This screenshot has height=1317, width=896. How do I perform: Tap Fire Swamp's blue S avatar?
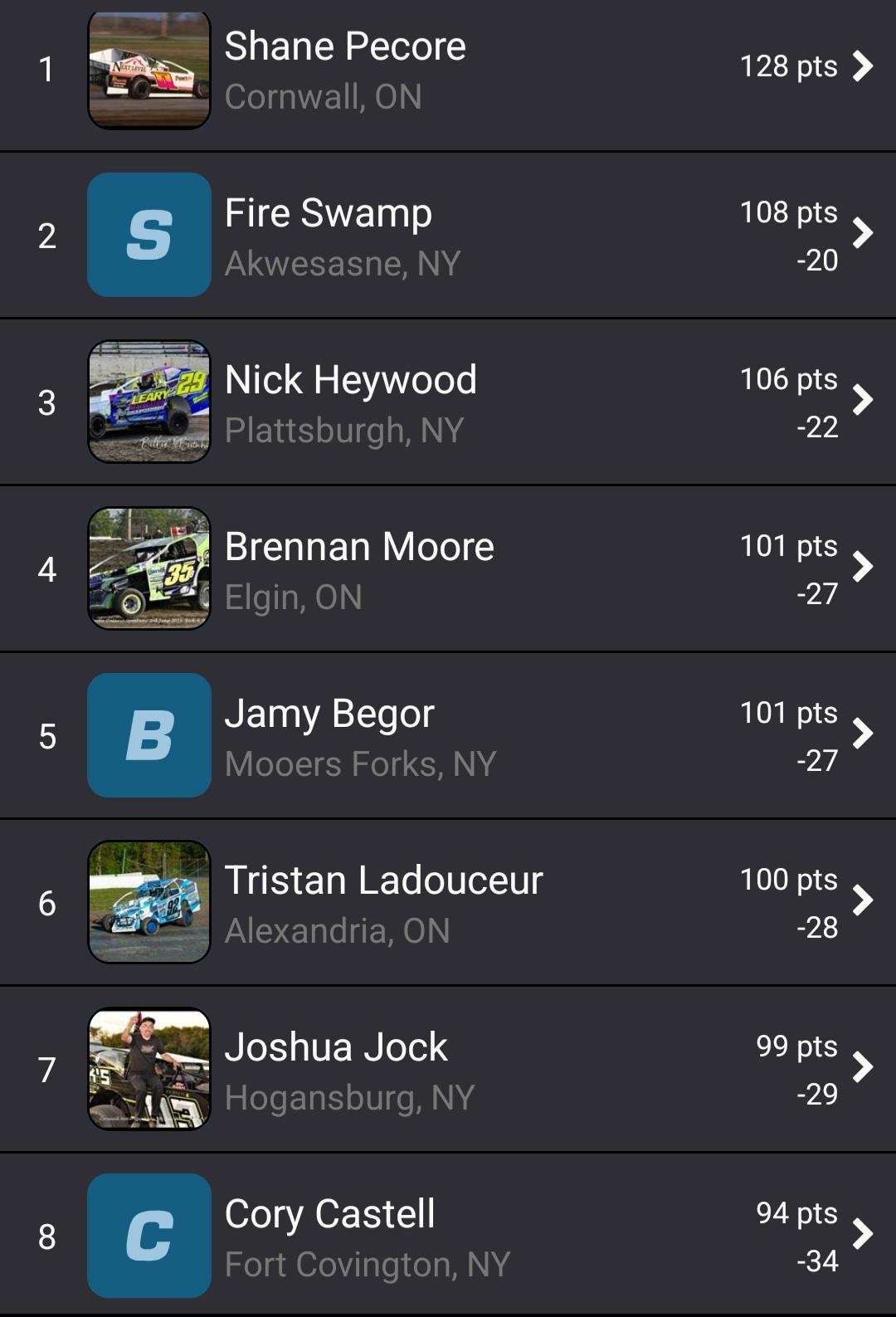click(x=149, y=235)
